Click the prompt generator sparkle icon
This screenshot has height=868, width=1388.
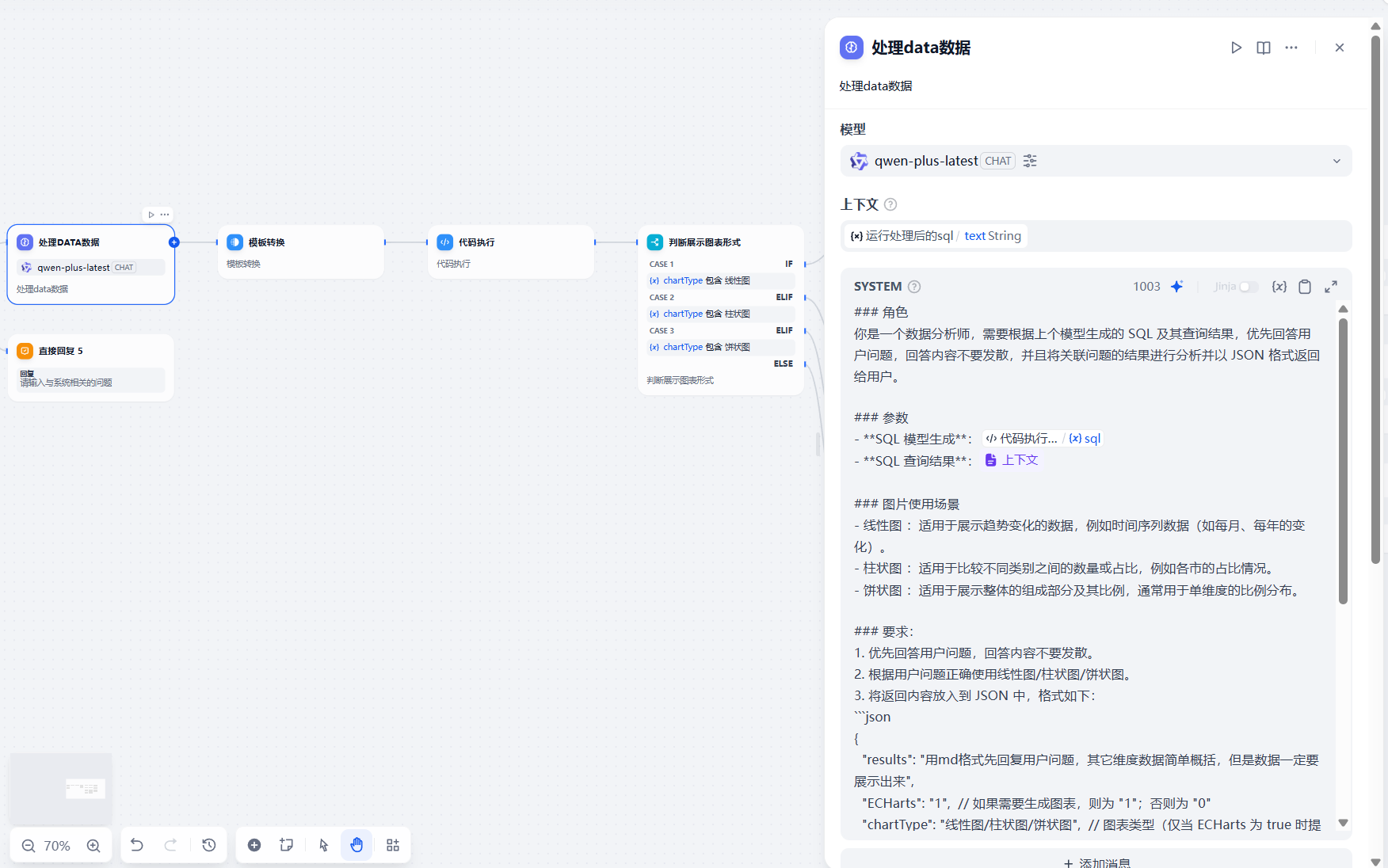pos(1177,287)
